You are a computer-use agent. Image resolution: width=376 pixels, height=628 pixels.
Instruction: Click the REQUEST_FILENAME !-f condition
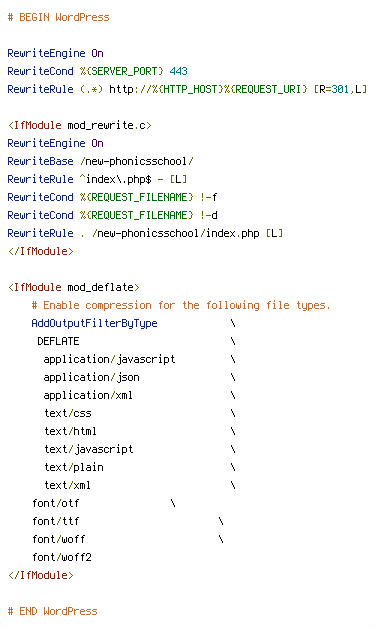coord(149,197)
